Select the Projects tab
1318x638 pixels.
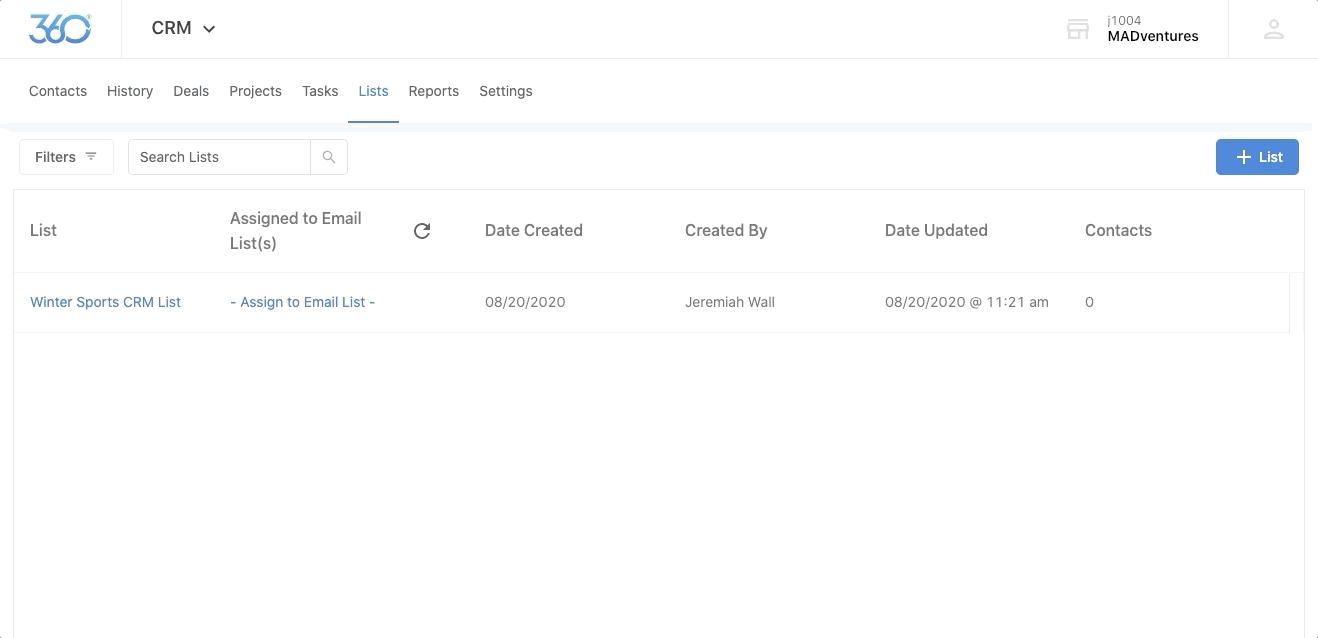(x=255, y=91)
